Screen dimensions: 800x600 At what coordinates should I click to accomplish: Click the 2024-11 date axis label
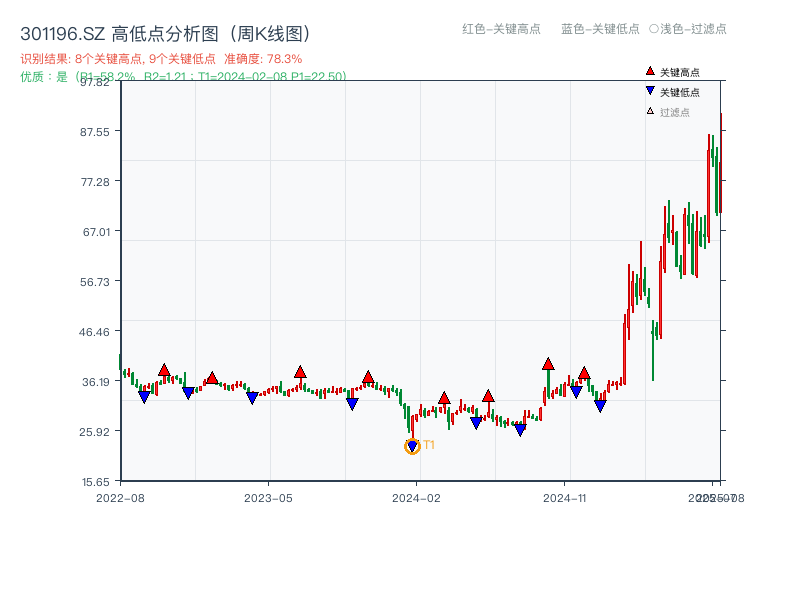565,498
